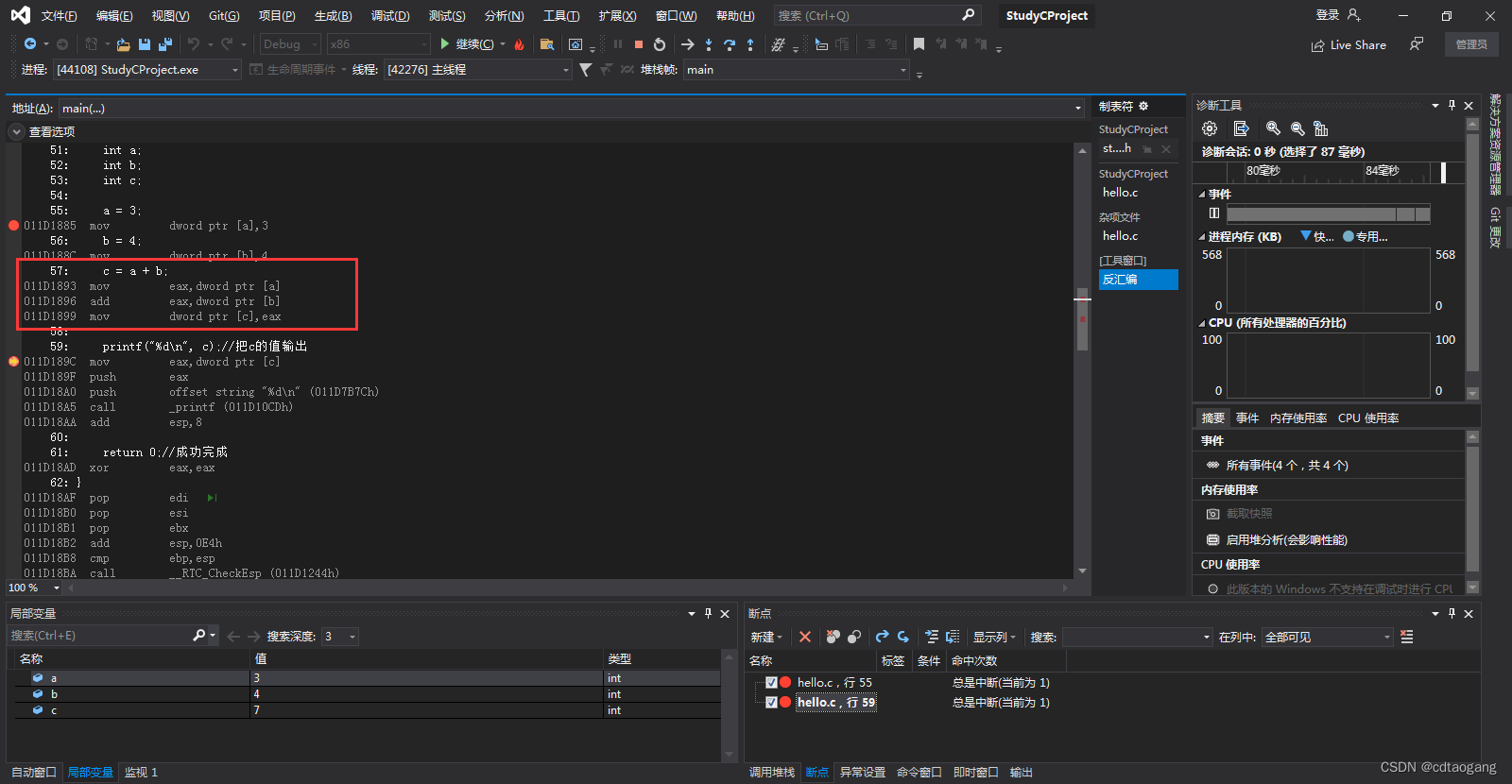Click the thread filter funnel icon
The height and width of the screenshot is (784, 1512).
[x=586, y=70]
